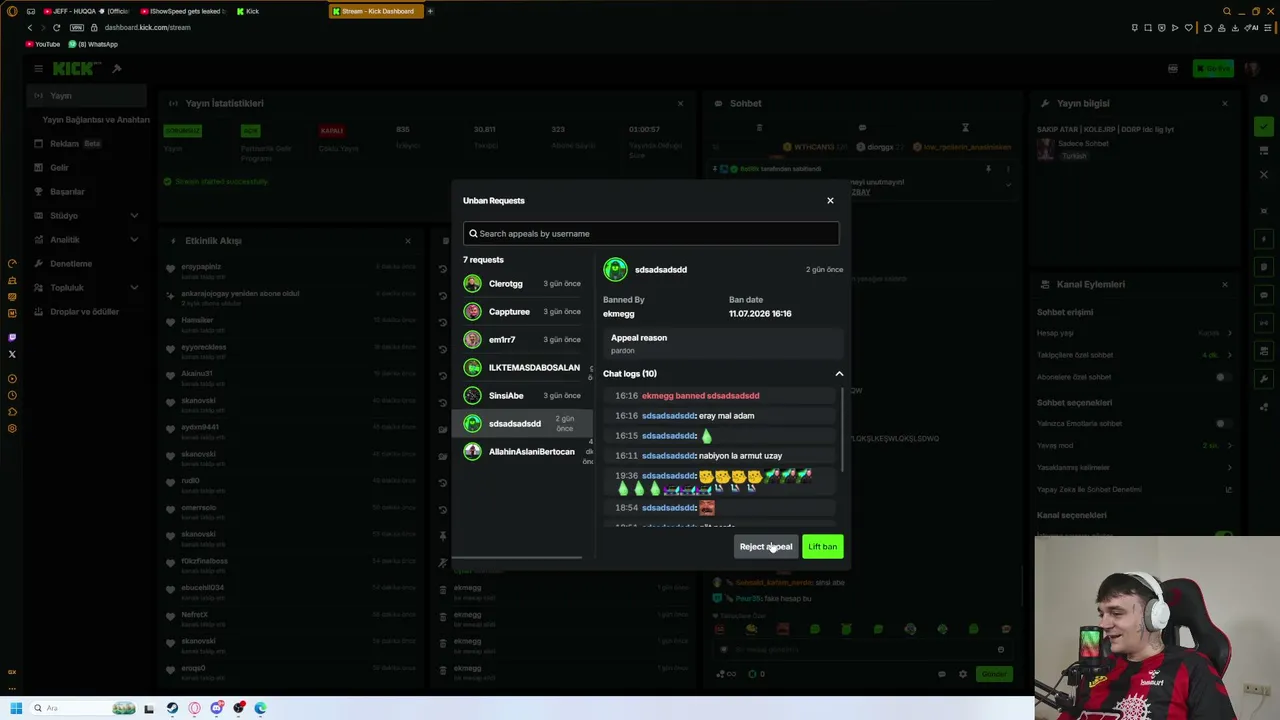1280x720 pixels.
Task: Open Windows Start menu
Action: pyautogui.click(x=16, y=708)
